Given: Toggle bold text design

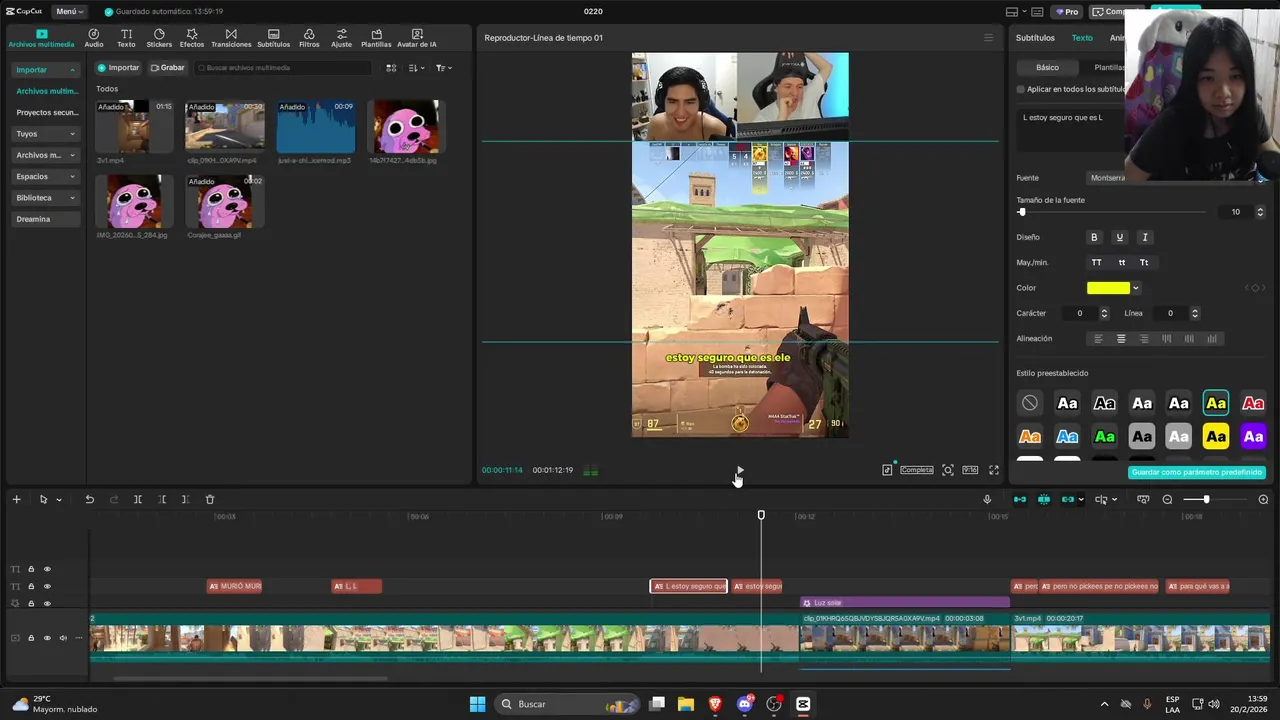Looking at the screenshot, I should pos(1094,237).
